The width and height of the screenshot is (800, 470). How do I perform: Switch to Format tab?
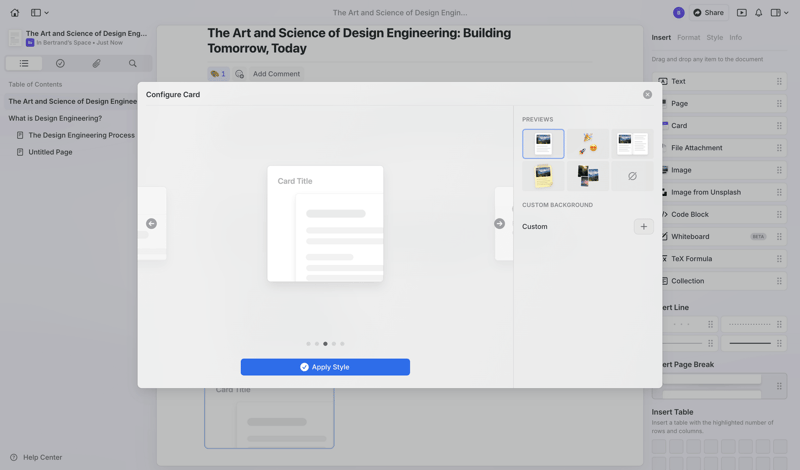click(x=688, y=38)
